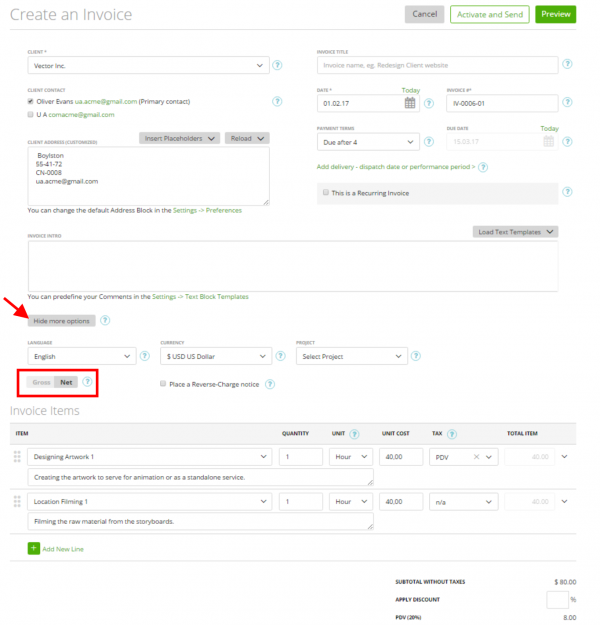The height and width of the screenshot is (625, 600).
Task: Expand the Language dropdown showing English
Action: [82, 357]
